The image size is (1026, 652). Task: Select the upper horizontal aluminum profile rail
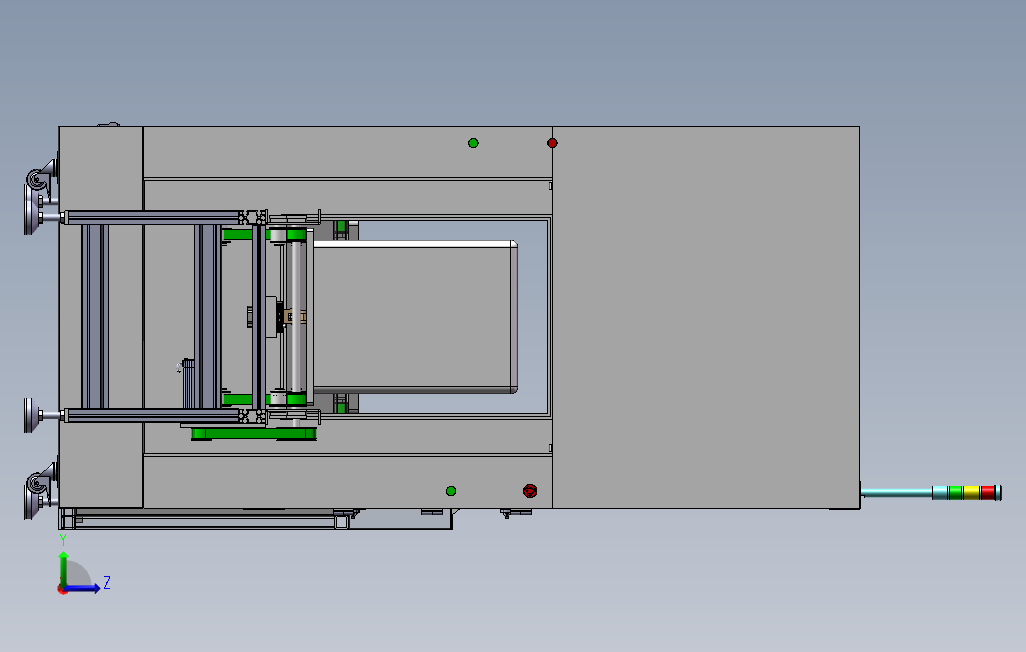click(154, 217)
